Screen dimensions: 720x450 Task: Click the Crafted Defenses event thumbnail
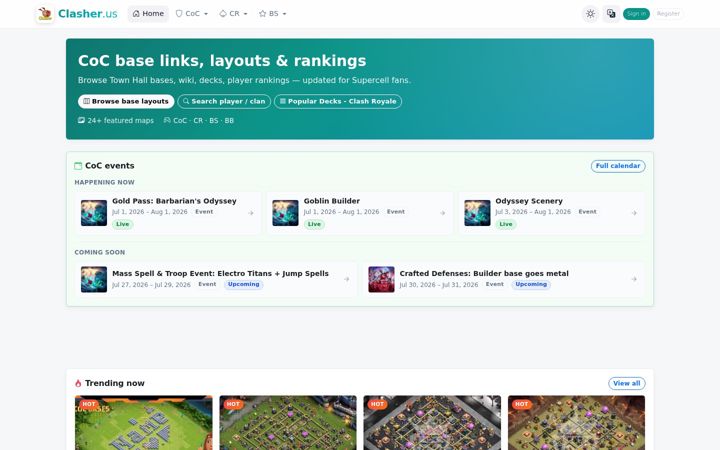click(x=381, y=279)
